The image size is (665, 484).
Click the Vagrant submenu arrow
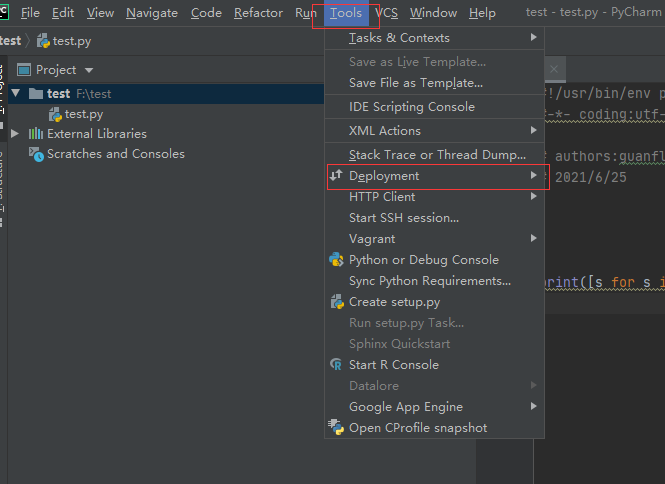pyautogui.click(x=534, y=238)
